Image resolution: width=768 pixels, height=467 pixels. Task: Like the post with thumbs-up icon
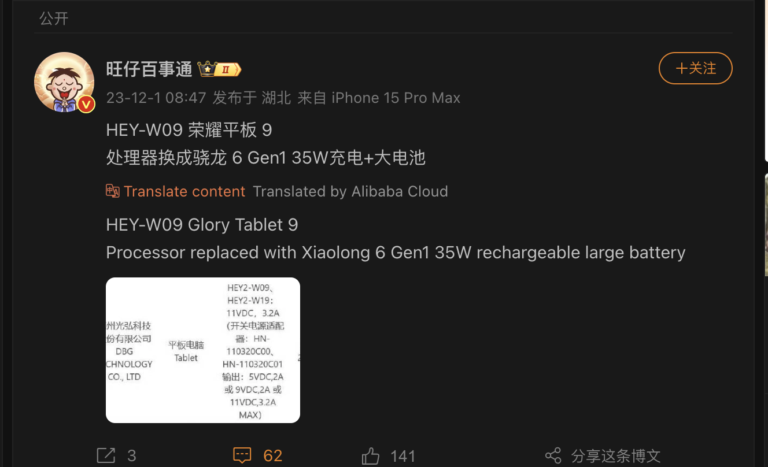coord(370,456)
